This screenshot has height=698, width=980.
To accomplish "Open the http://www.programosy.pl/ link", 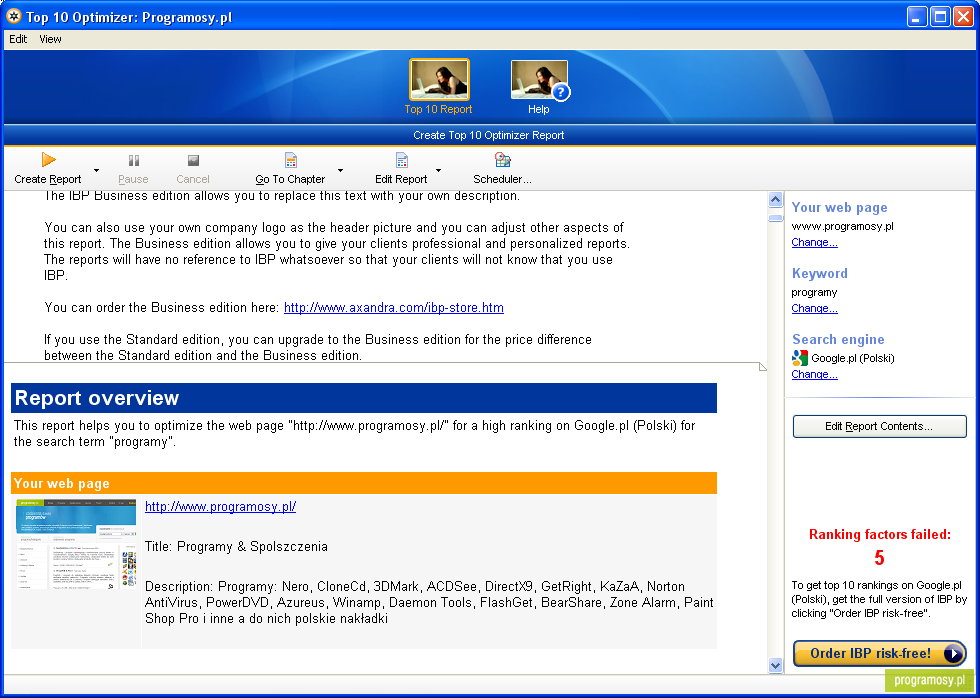I will click(x=221, y=507).
